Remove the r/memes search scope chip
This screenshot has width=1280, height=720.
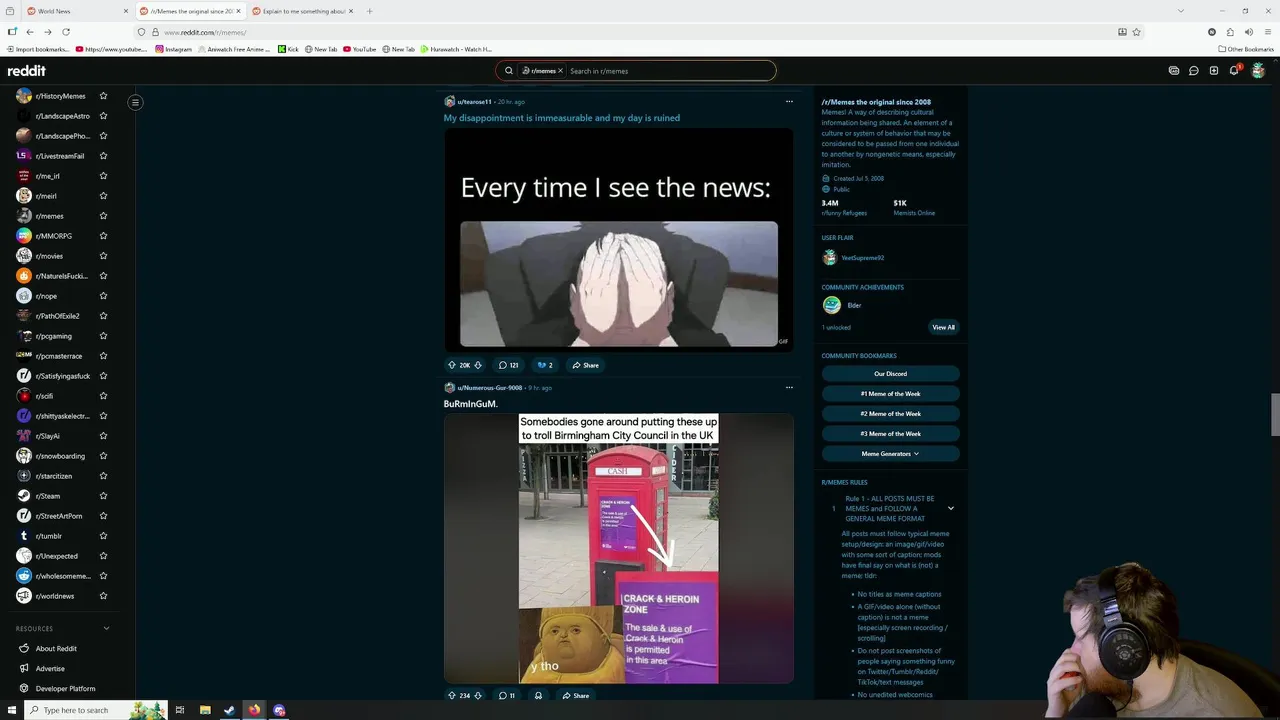[560, 71]
